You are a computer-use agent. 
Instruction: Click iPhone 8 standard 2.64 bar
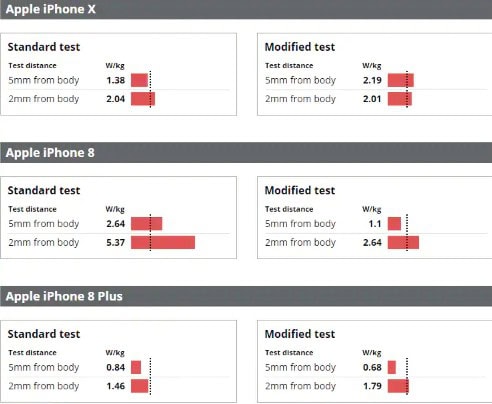coord(147,224)
